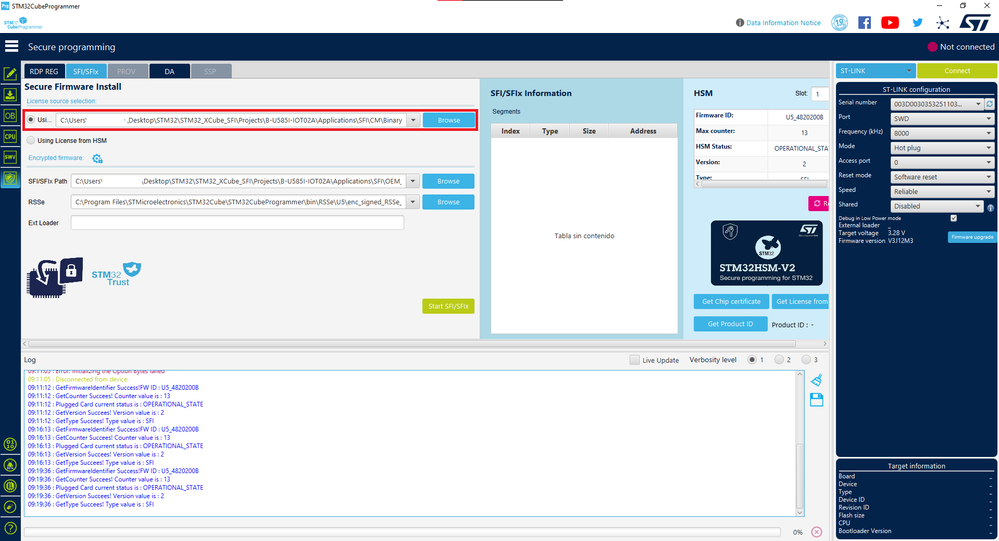Viewport: 999px width, 541px height.
Task: Switch to the RDP REG tab
Action: click(x=44, y=71)
